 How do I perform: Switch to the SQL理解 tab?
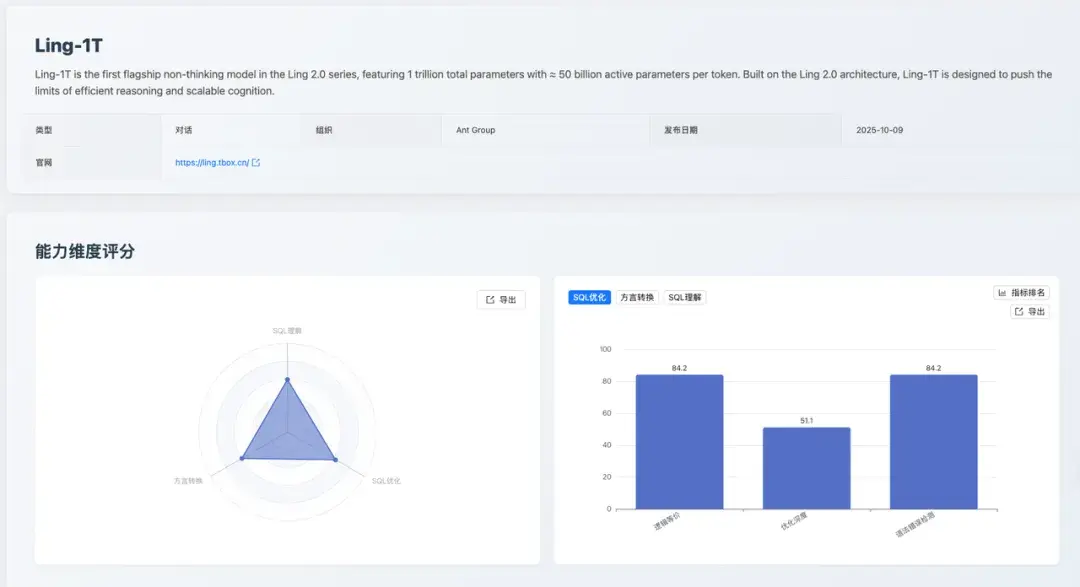point(684,297)
